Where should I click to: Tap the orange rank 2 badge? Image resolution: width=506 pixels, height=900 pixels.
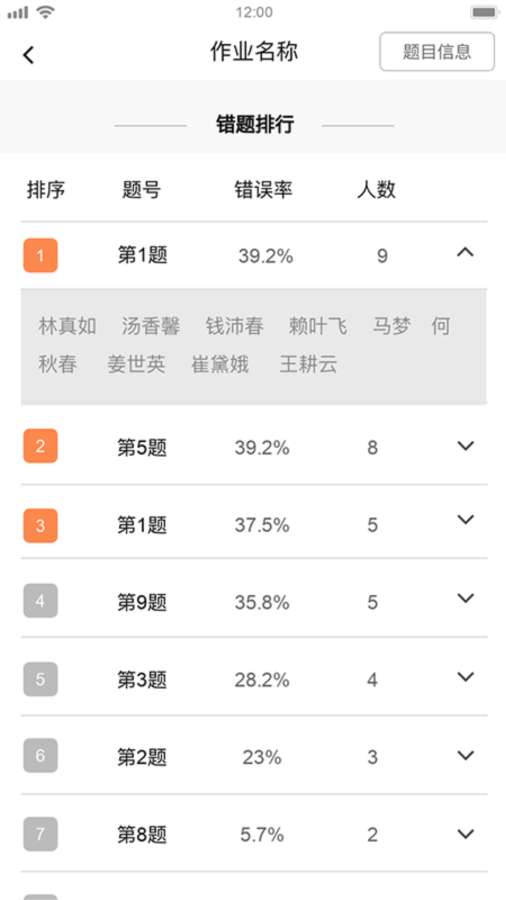tap(40, 446)
